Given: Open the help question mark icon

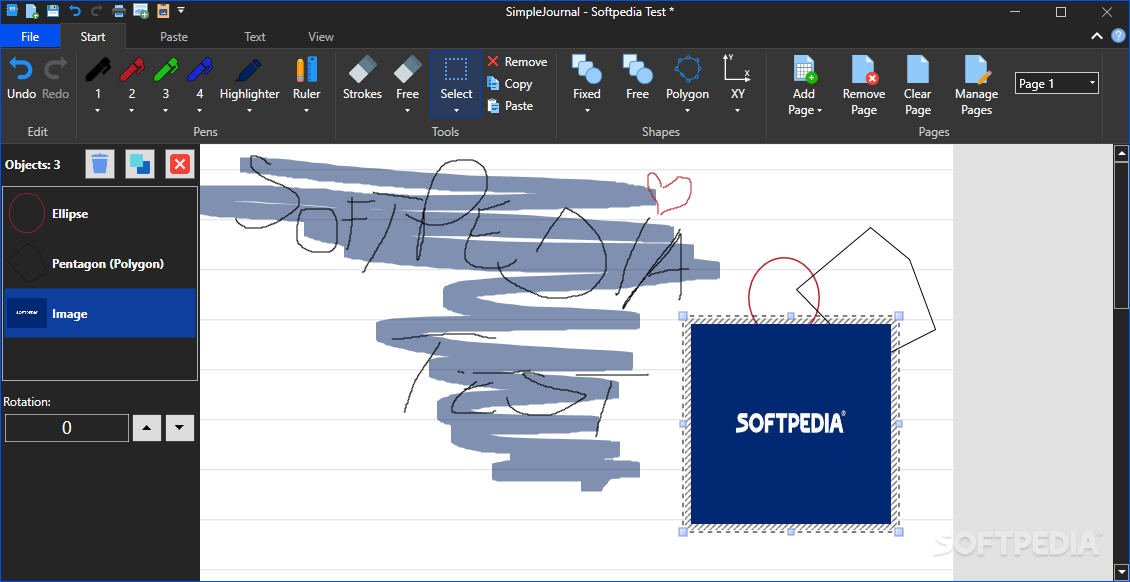Looking at the screenshot, I should (x=1118, y=36).
